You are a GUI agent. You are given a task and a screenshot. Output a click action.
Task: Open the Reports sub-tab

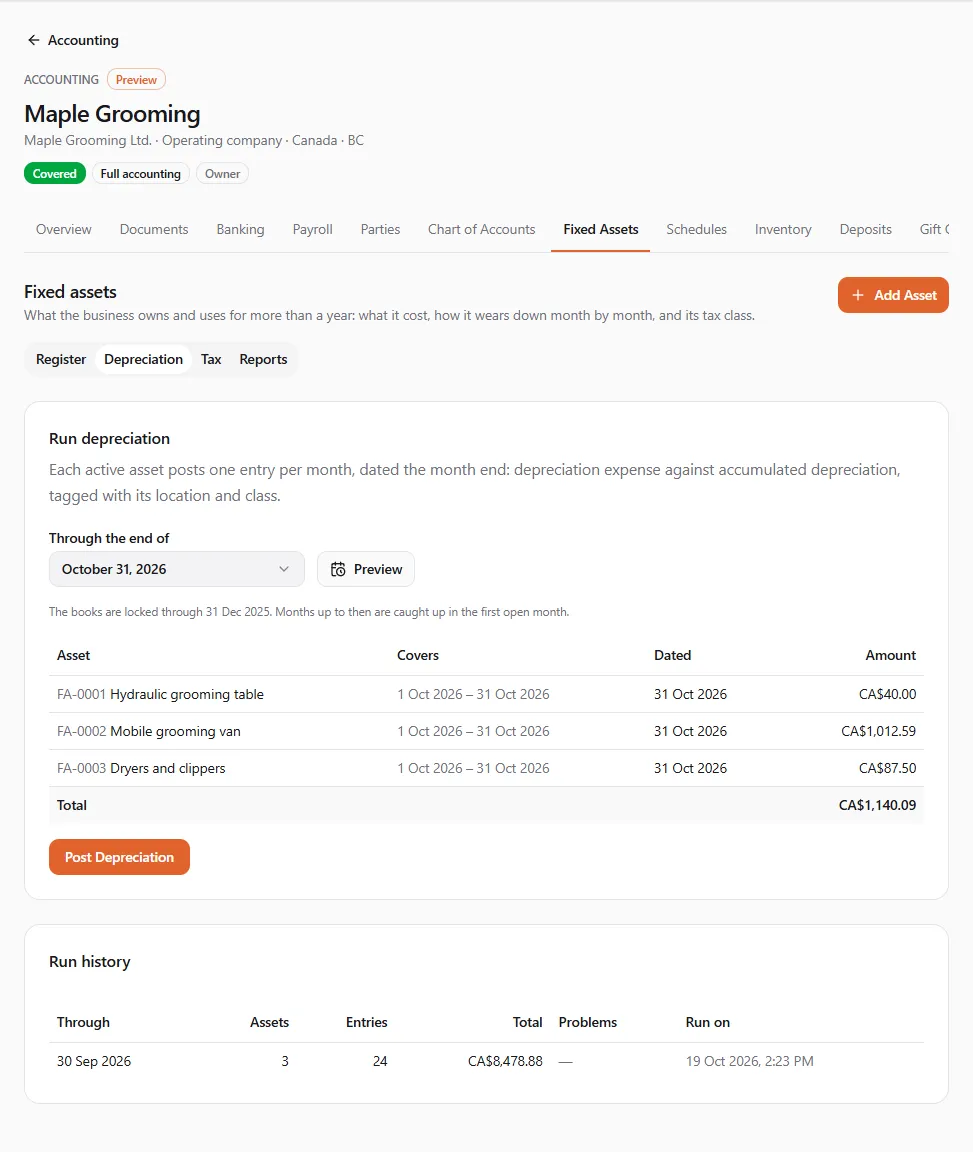(x=263, y=359)
